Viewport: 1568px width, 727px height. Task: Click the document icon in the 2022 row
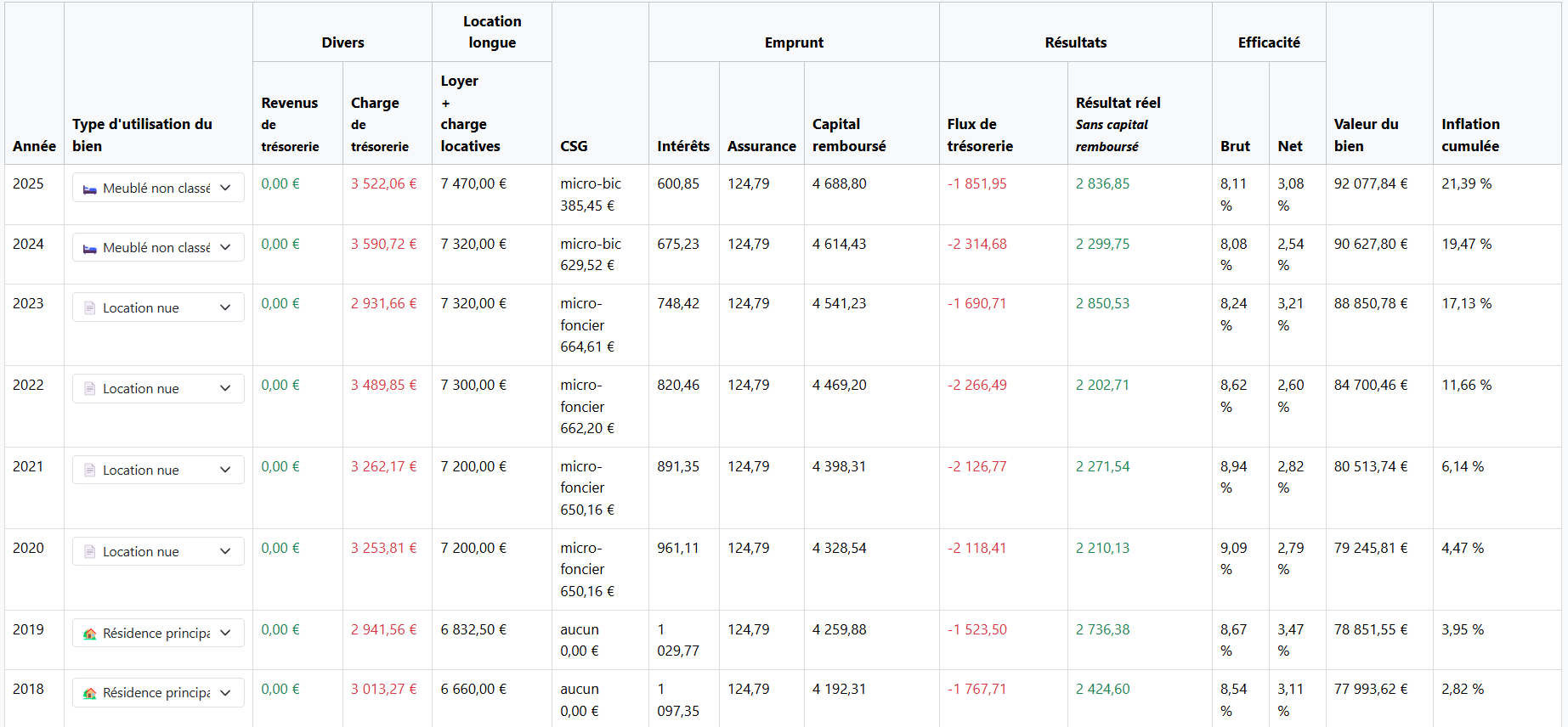pos(89,389)
